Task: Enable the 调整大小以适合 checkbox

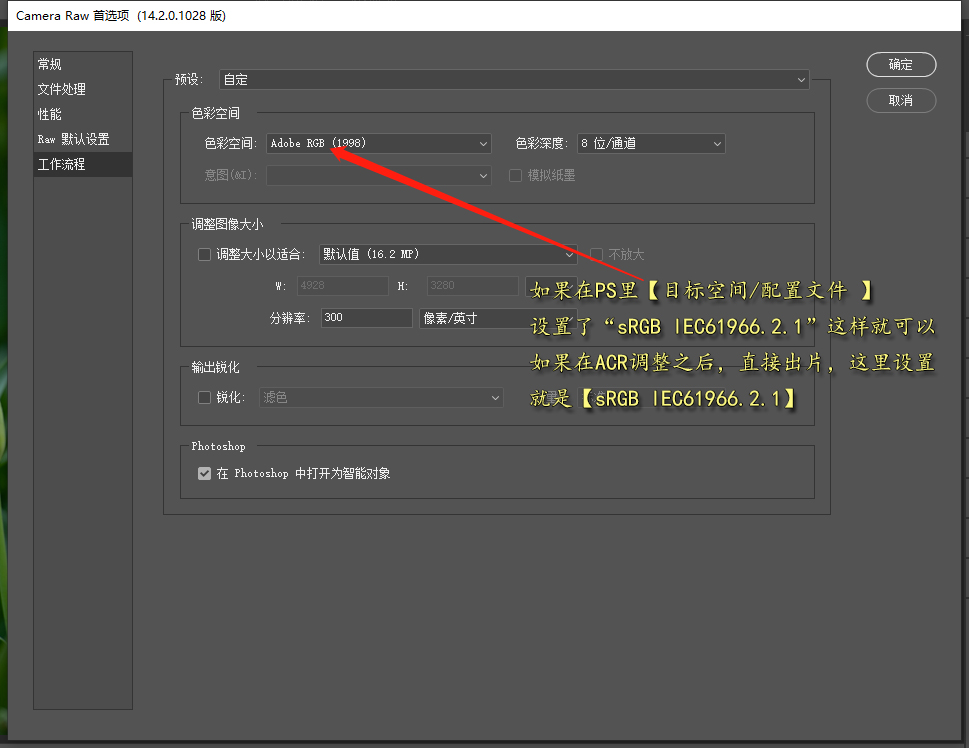Action: (x=205, y=255)
